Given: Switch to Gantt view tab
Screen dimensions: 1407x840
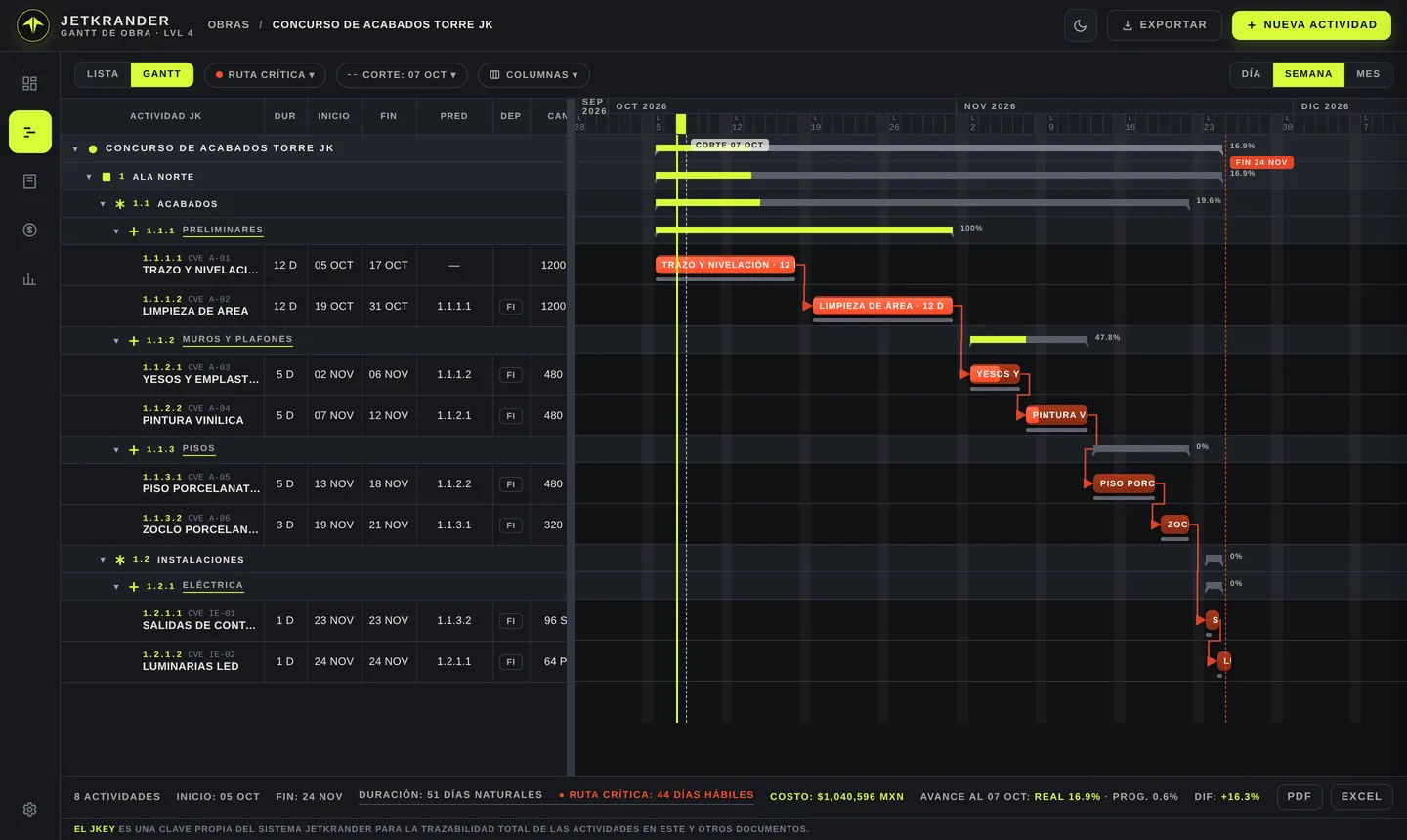Looking at the screenshot, I should tap(162, 74).
